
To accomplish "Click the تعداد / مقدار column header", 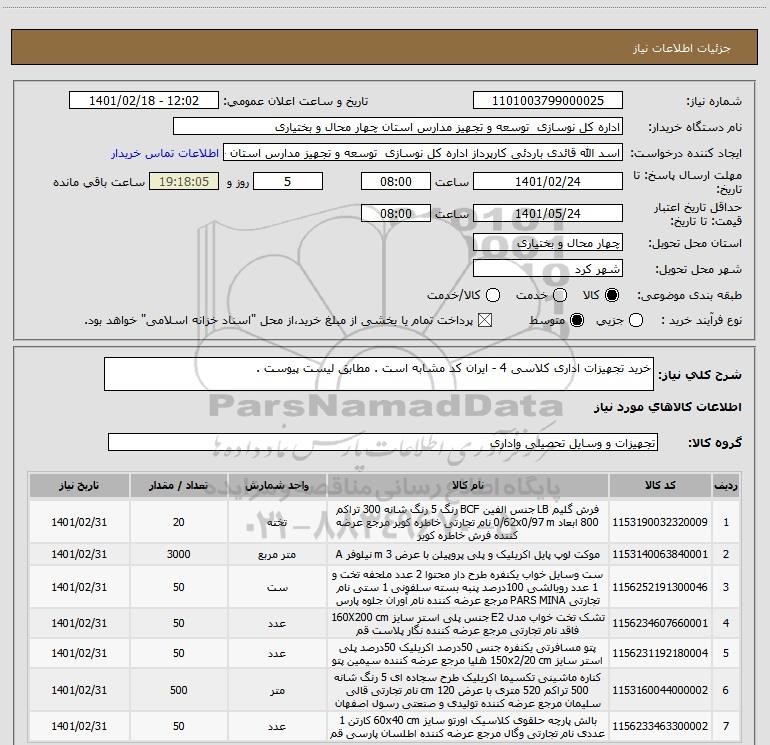I will [179, 486].
